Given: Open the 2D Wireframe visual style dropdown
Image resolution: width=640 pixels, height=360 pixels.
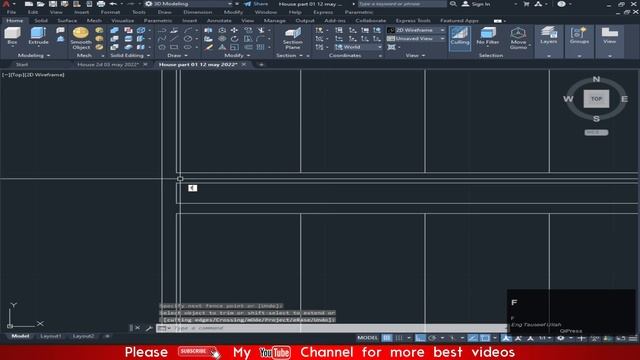Looking at the screenshot, I should pyautogui.click(x=416, y=30).
